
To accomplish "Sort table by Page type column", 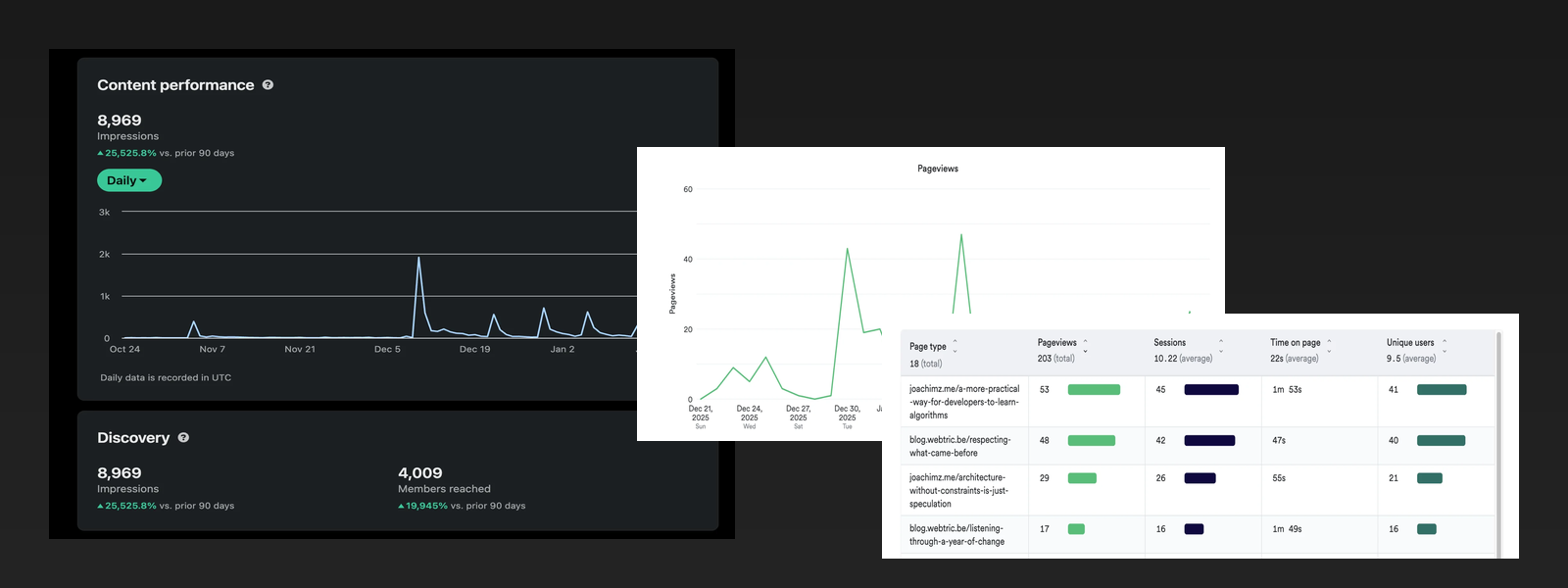I will point(955,347).
